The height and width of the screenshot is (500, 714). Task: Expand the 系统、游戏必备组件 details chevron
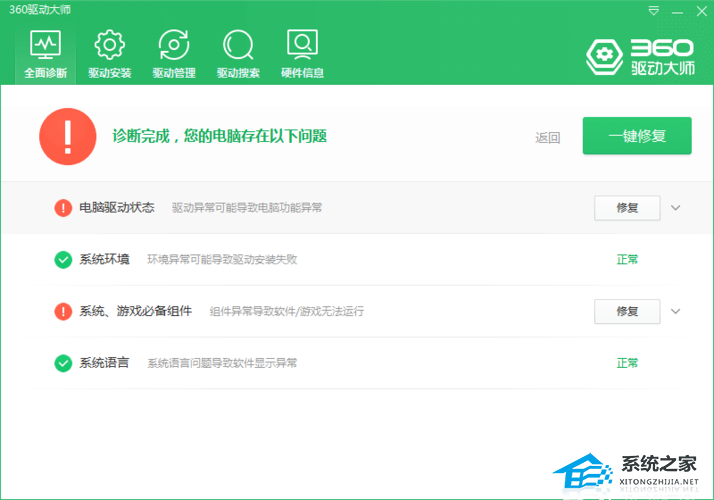(676, 311)
